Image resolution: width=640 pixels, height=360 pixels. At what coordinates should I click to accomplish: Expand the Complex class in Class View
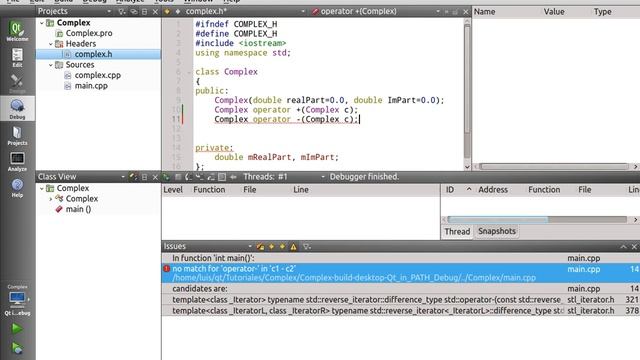51,199
